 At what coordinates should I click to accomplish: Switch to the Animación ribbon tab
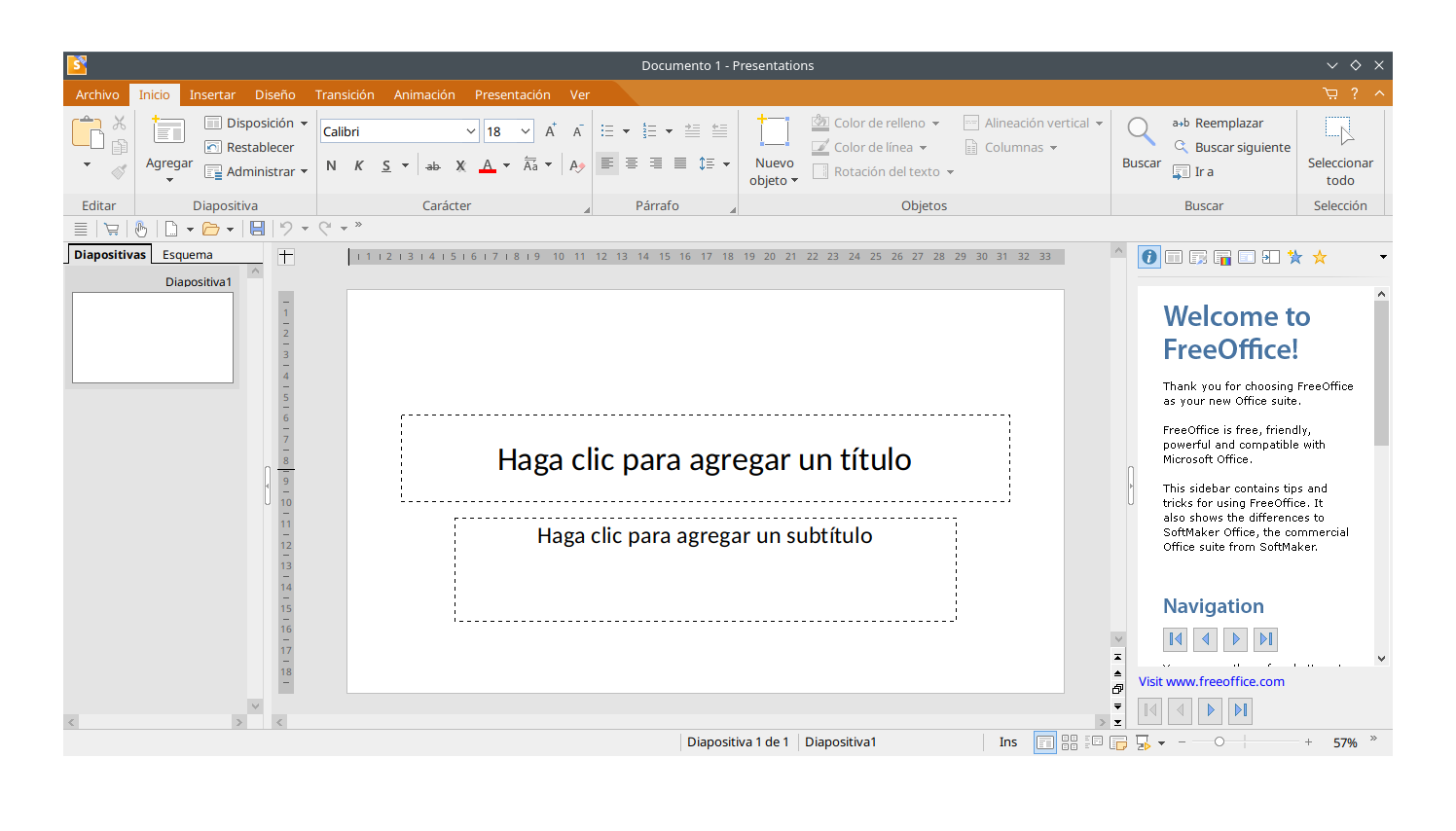click(x=424, y=94)
